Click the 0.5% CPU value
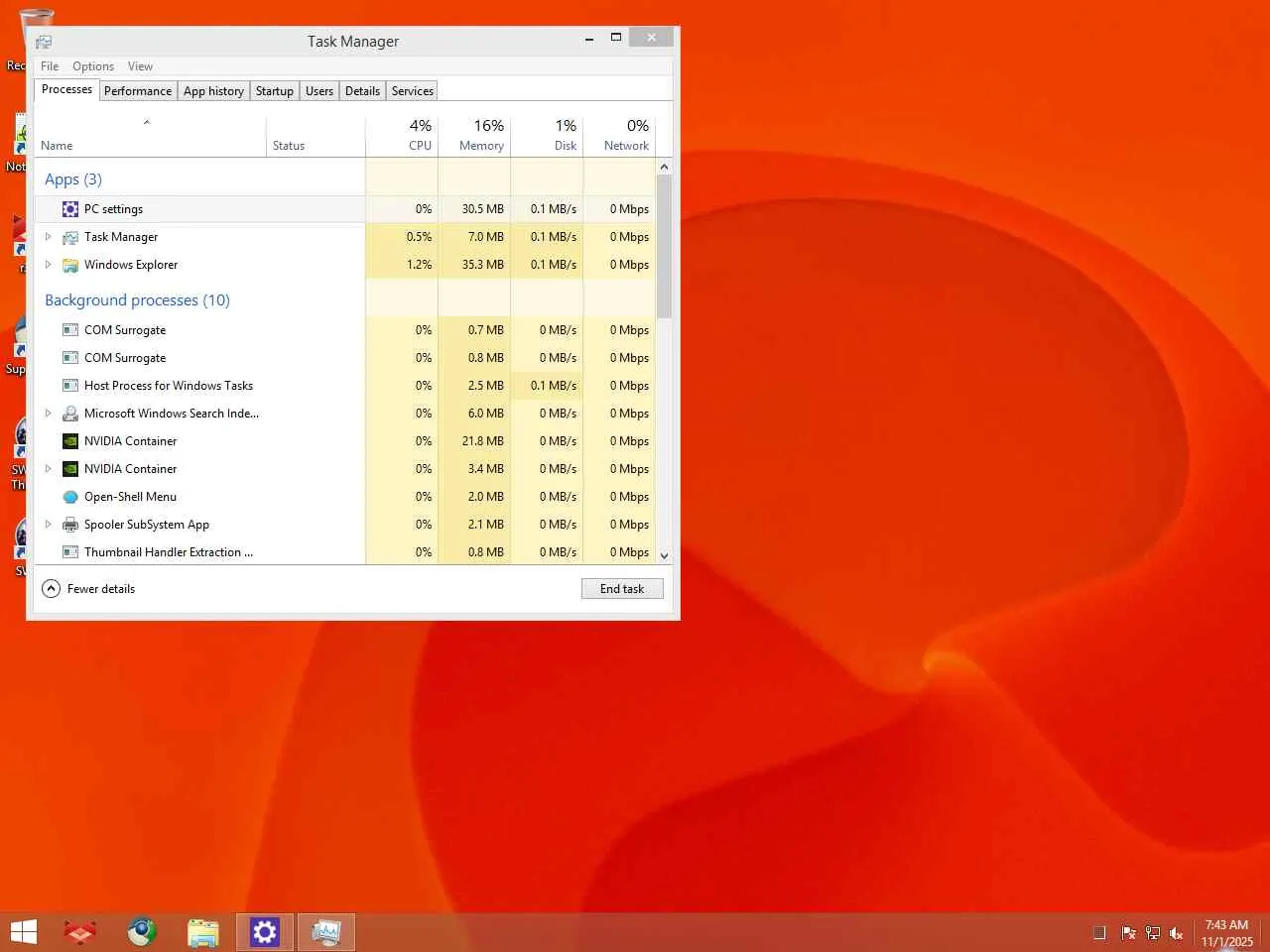The height and width of the screenshot is (952, 1270). [420, 237]
